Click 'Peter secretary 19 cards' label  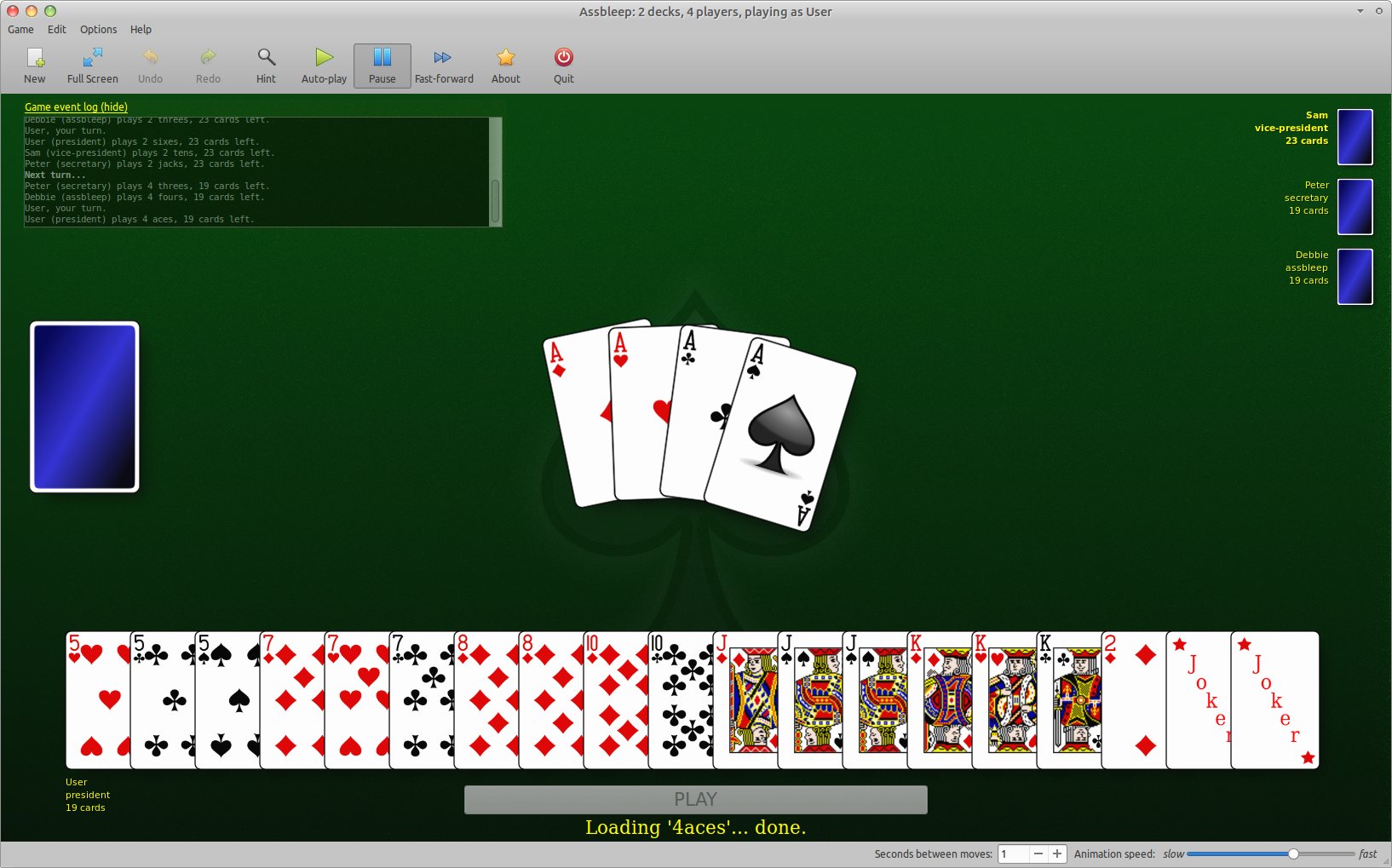[x=1307, y=198]
